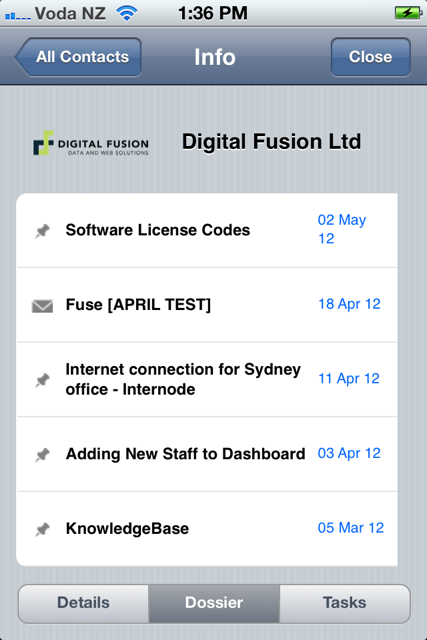Open the Software License Codes entry
The height and width of the screenshot is (640, 427).
point(207,230)
